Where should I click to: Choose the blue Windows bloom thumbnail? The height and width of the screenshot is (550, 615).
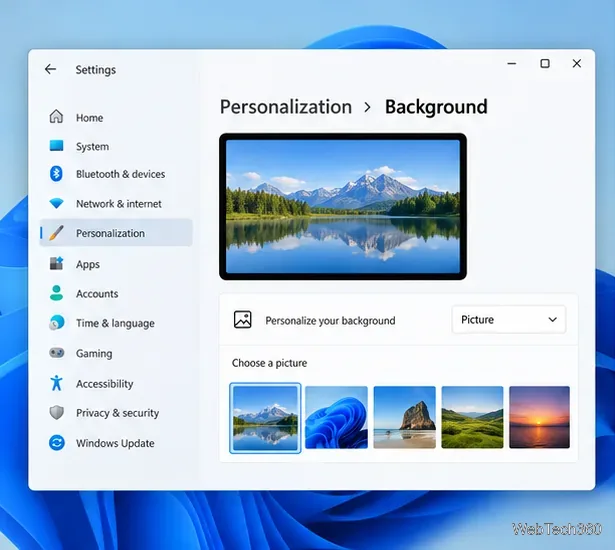[x=336, y=417]
